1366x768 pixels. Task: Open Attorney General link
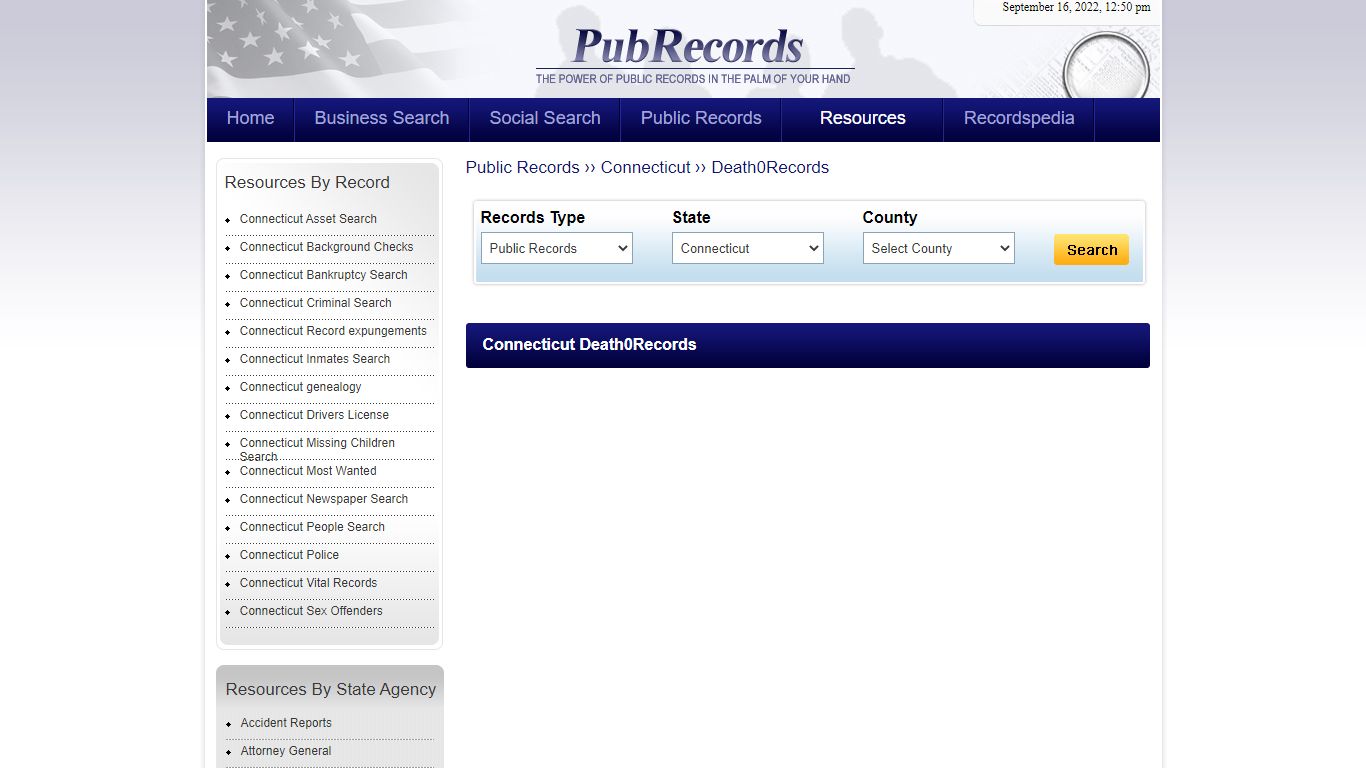286,751
